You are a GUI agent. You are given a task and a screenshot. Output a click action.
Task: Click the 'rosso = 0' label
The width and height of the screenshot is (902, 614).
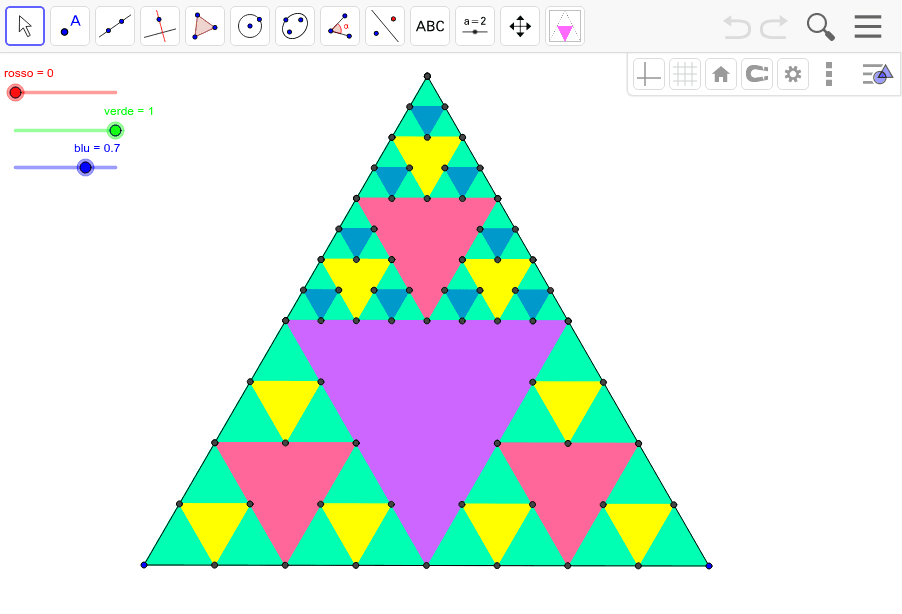pos(29,73)
